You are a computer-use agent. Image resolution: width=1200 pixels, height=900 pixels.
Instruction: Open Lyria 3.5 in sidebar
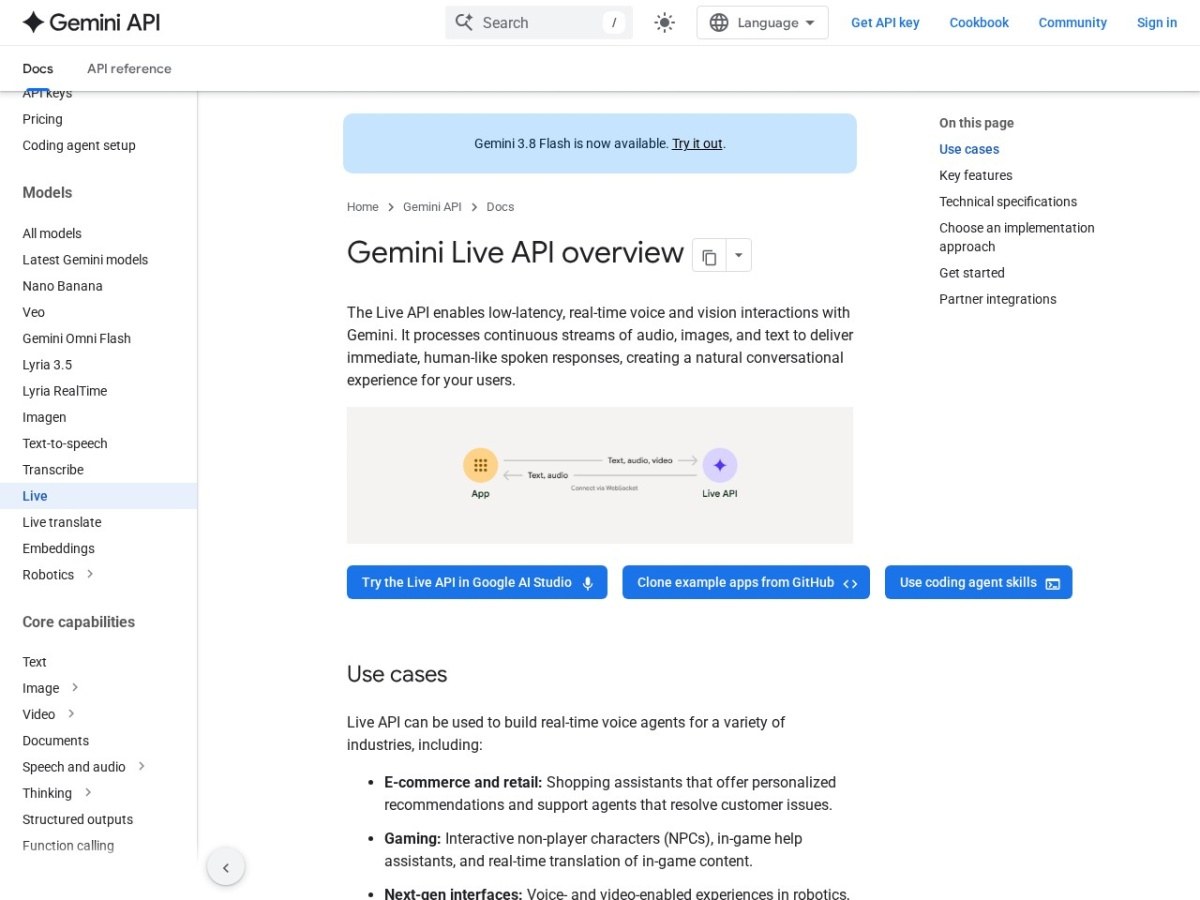pos(47,365)
